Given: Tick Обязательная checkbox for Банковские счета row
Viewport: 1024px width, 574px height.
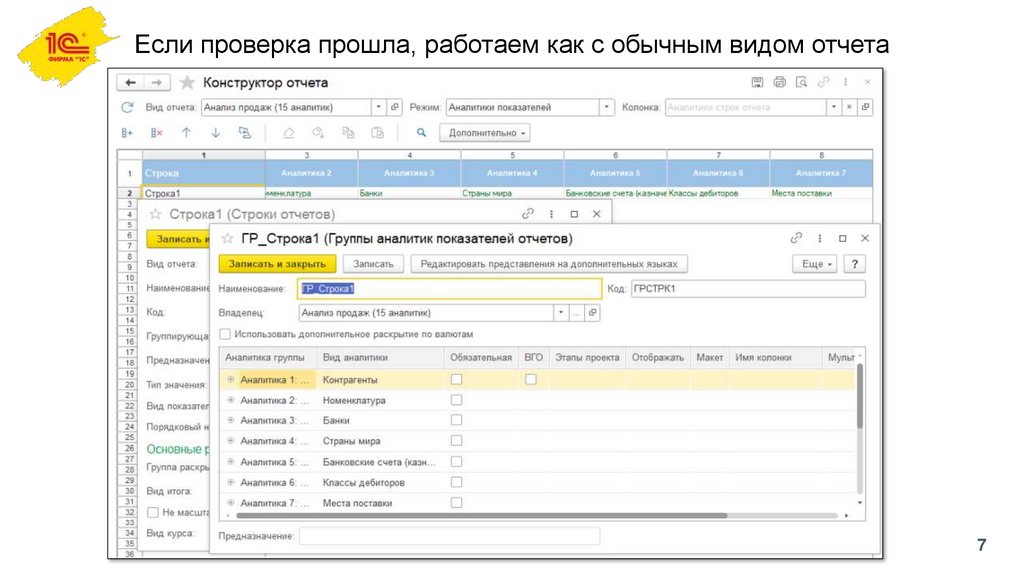Looking at the screenshot, I should point(456,462).
